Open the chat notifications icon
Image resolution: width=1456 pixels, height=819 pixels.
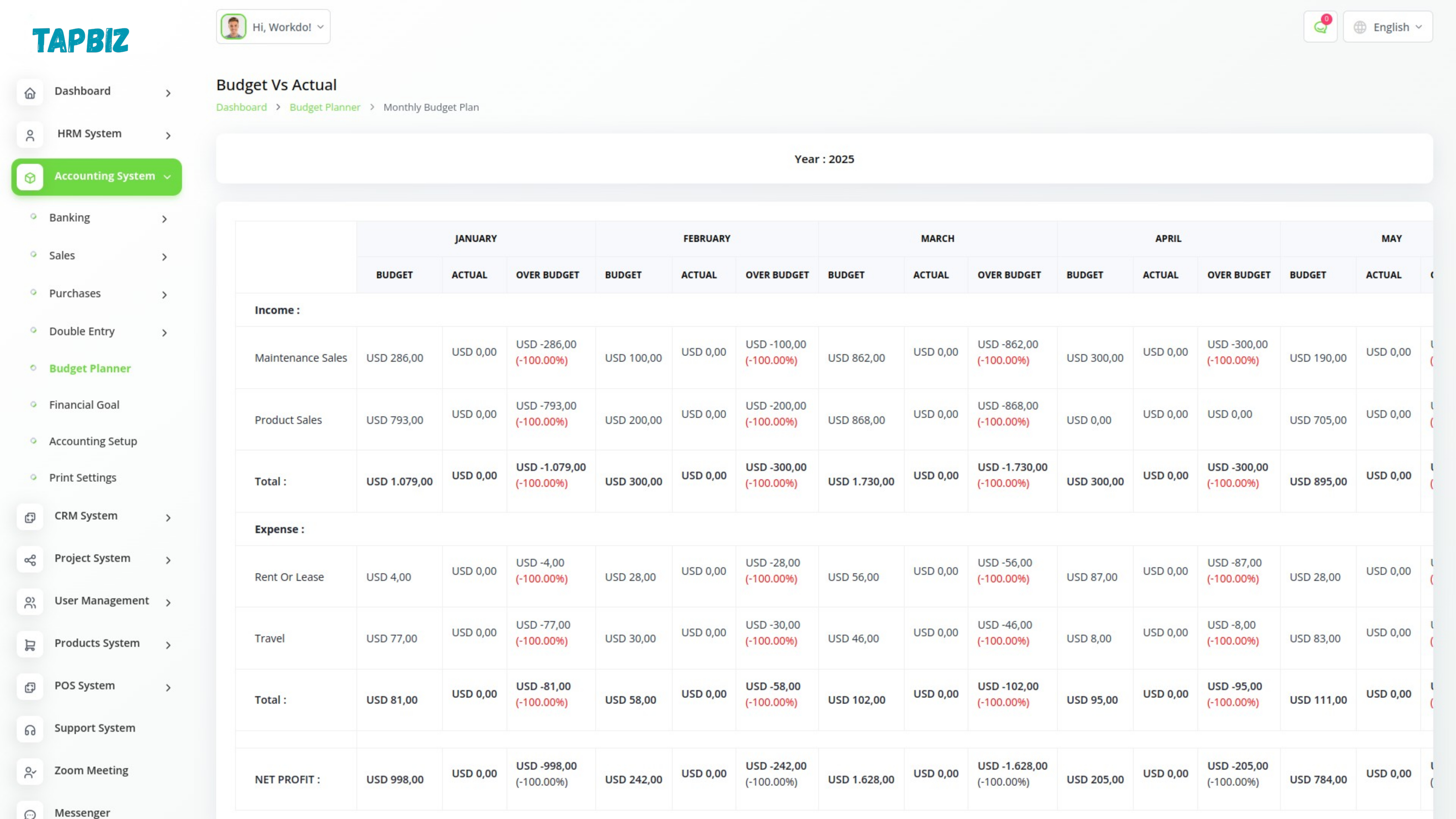[1320, 27]
